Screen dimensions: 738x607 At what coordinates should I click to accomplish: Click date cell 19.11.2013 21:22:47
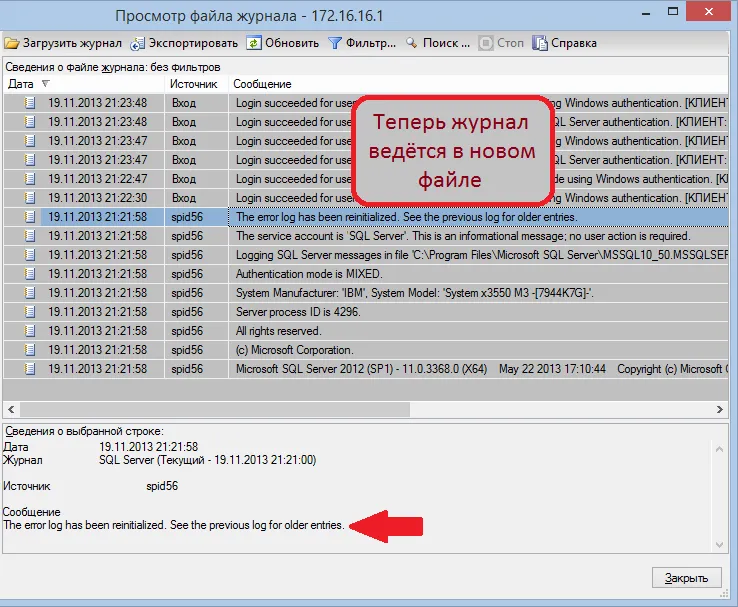coord(97,179)
